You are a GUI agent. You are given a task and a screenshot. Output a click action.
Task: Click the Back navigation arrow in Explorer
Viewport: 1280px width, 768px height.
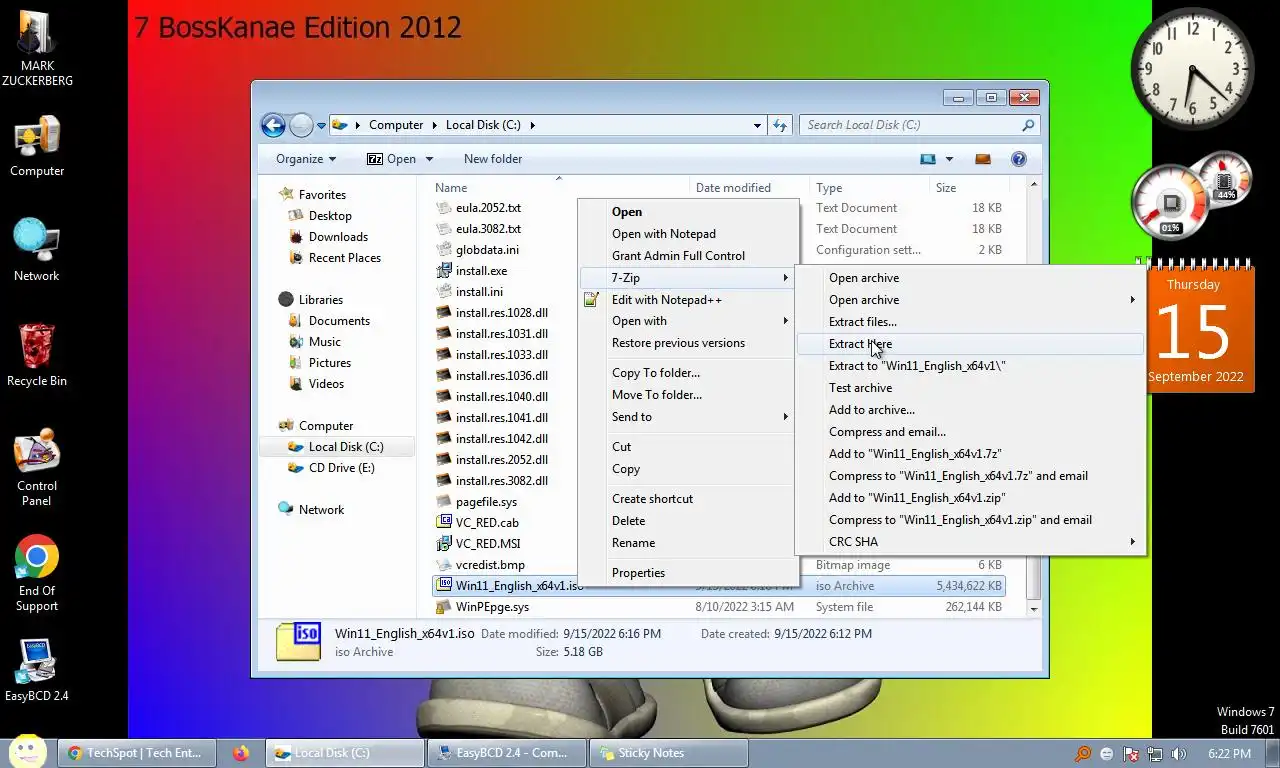273,125
